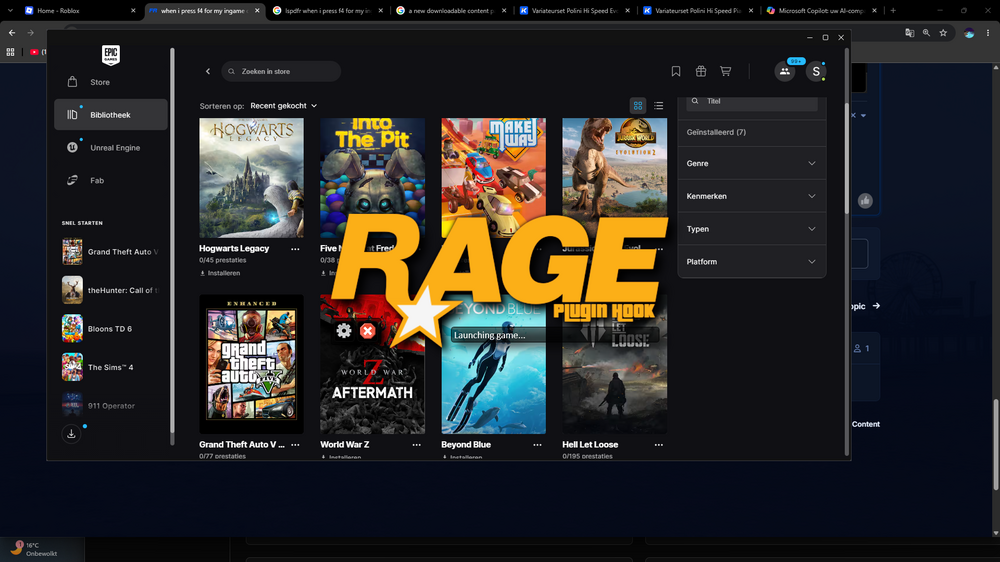This screenshot has height=562, width=1000.
Task: Click Installeren under Hogwarts Legacy
Action: (220, 273)
